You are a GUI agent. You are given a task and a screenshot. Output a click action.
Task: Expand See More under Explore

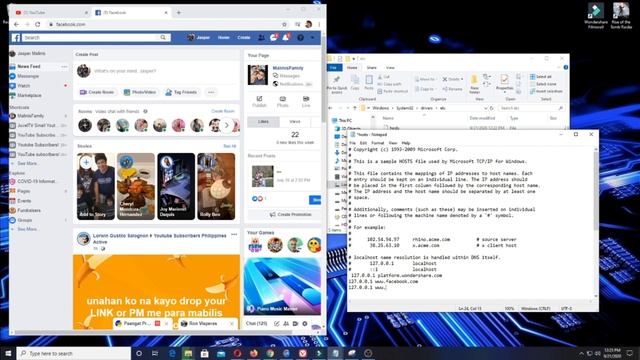point(27,229)
